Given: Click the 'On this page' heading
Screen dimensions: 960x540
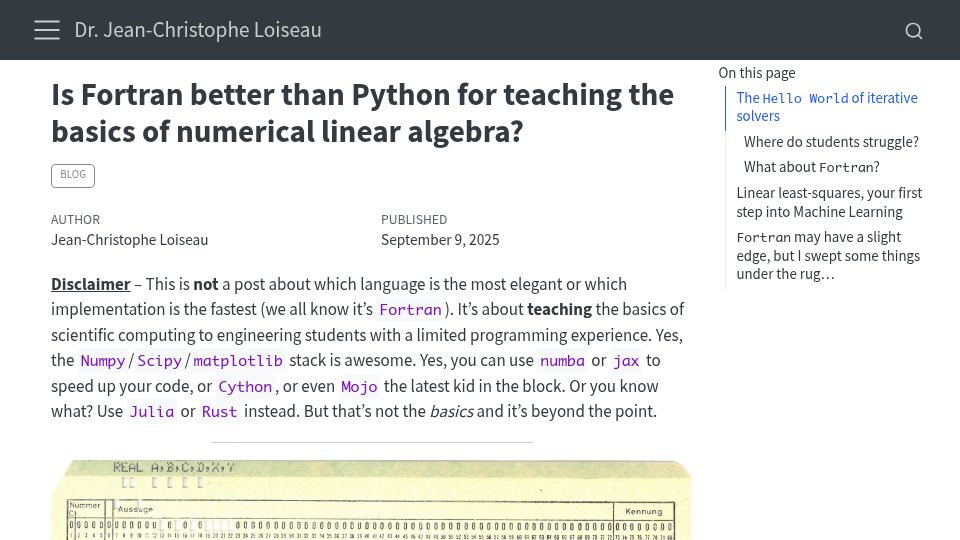Looking at the screenshot, I should coord(757,73).
